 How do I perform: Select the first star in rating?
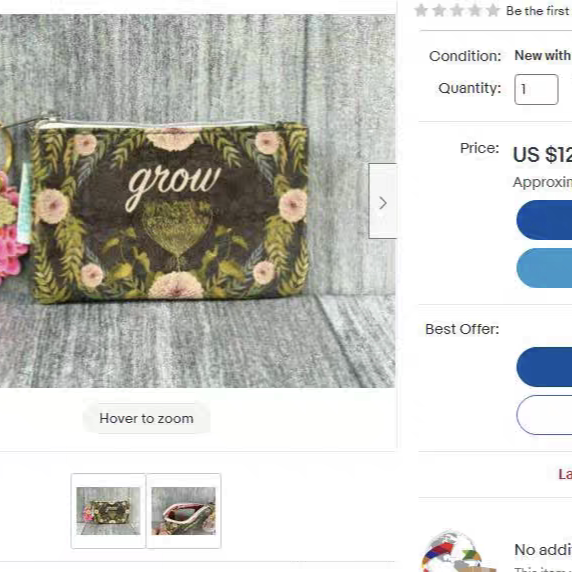(x=421, y=11)
